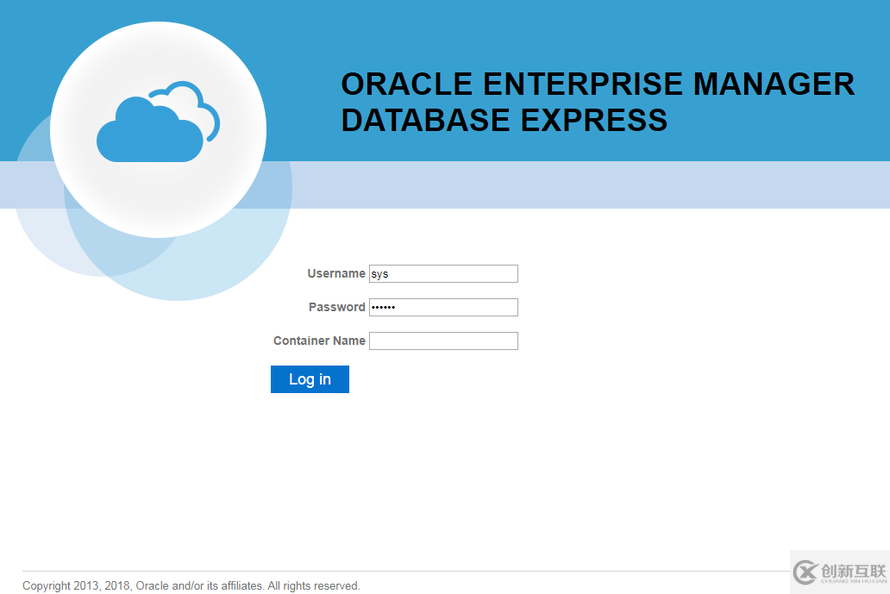
Task: Click the Container Name label
Action: pos(319,340)
